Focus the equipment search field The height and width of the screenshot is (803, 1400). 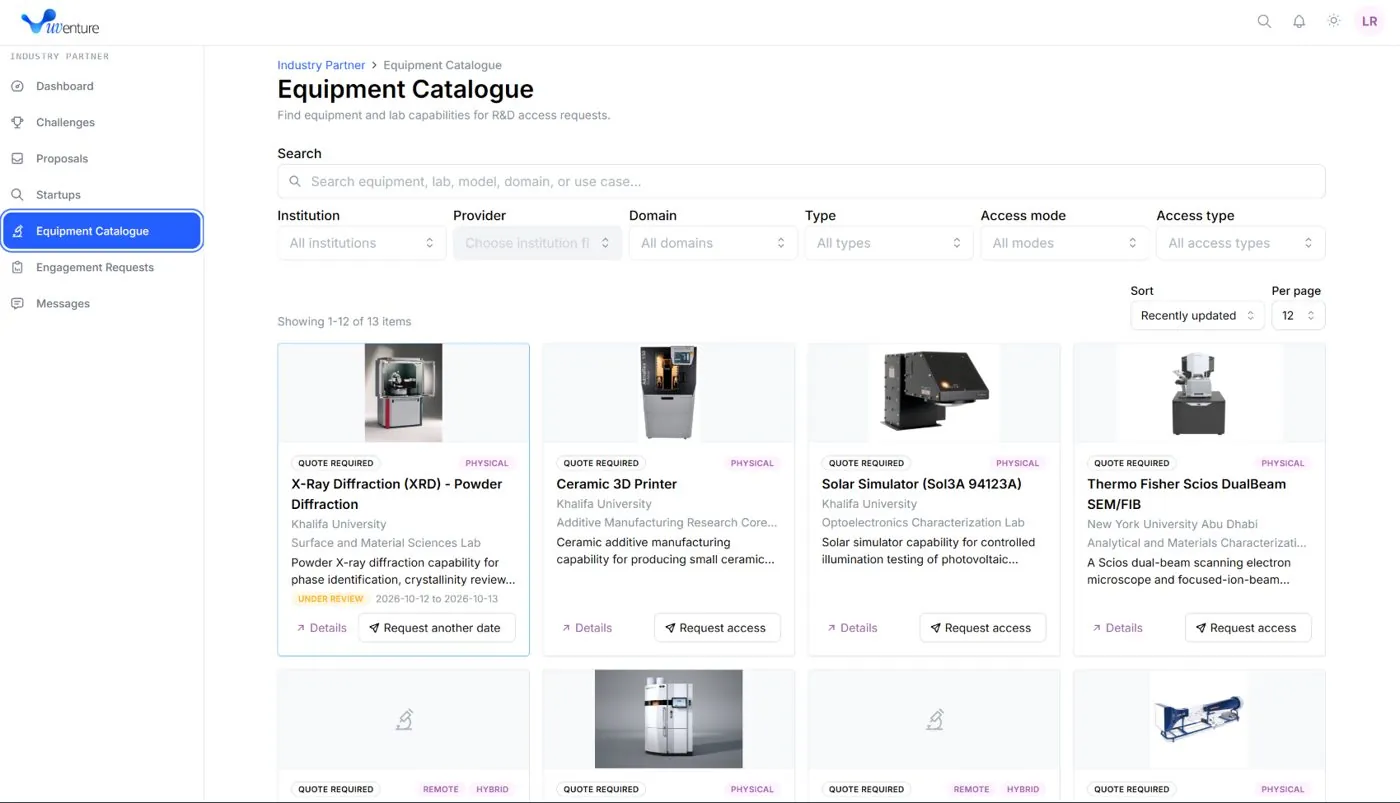pos(801,181)
